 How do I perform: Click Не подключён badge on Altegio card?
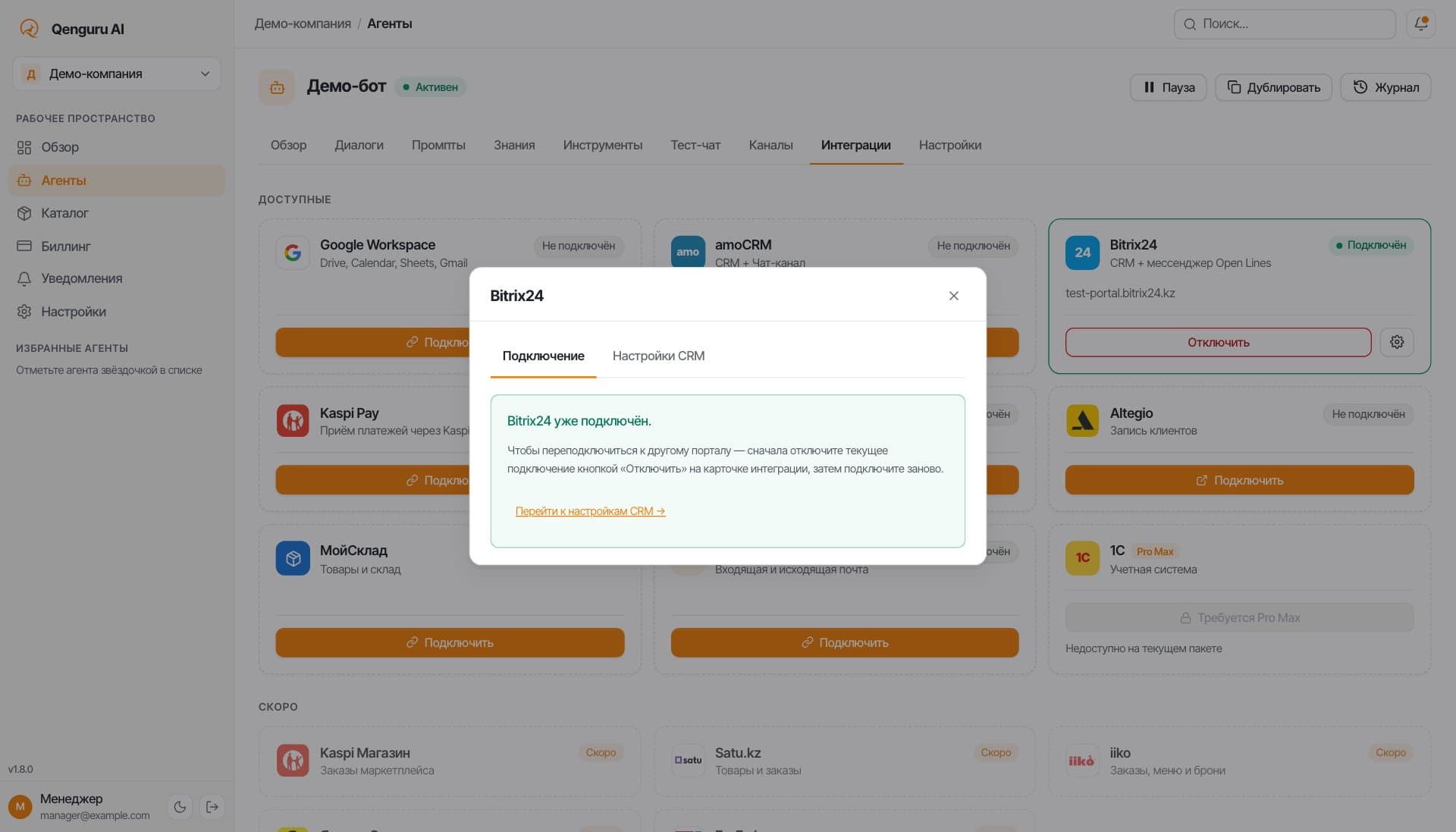pos(1368,414)
